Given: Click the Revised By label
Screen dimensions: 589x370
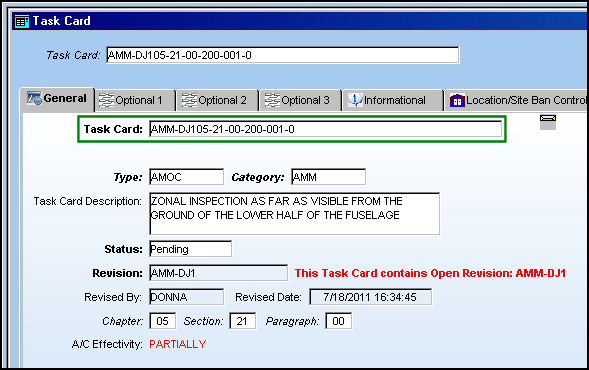Looking at the screenshot, I should pyautogui.click(x=113, y=297).
